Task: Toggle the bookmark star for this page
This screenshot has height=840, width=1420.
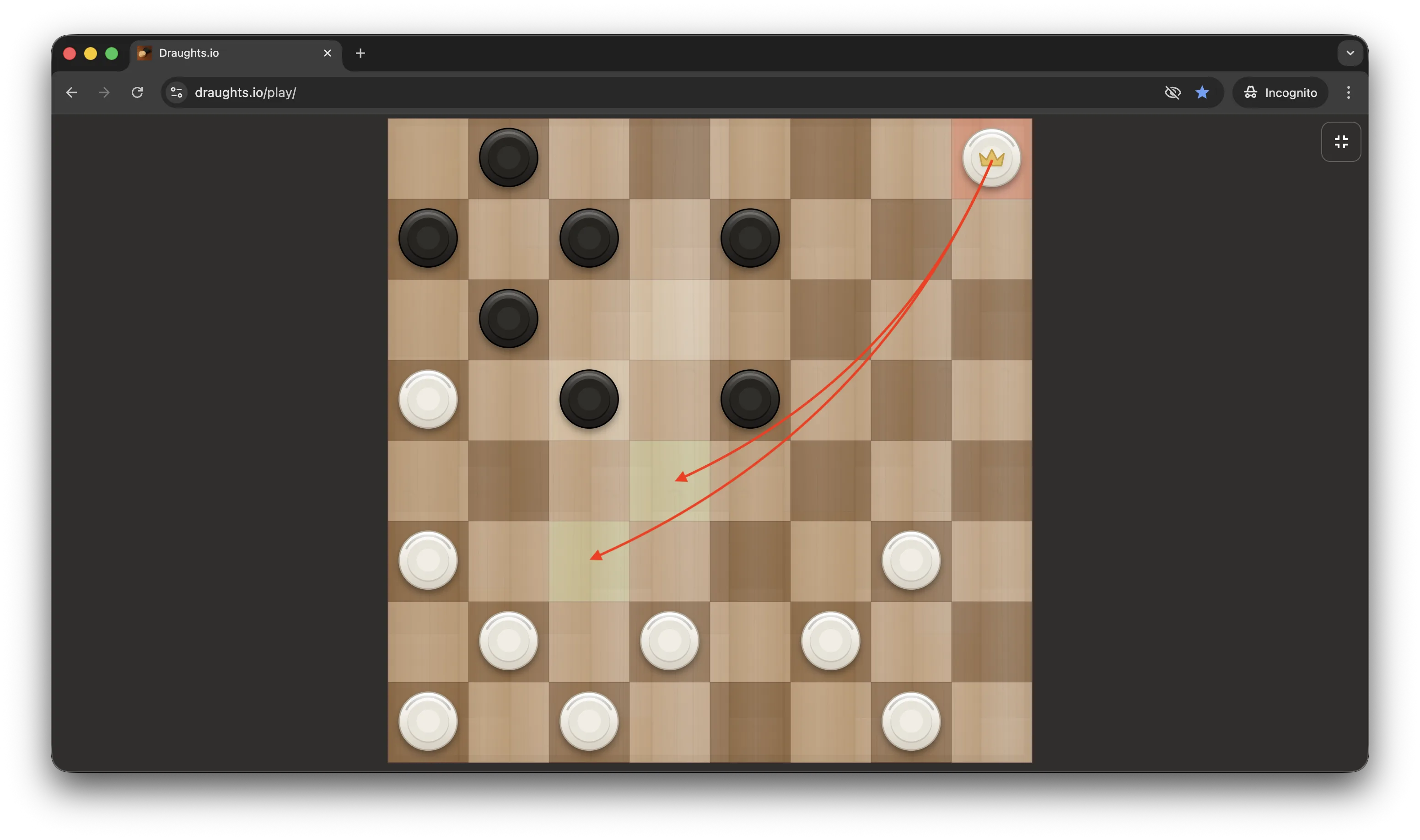Action: coord(1202,92)
